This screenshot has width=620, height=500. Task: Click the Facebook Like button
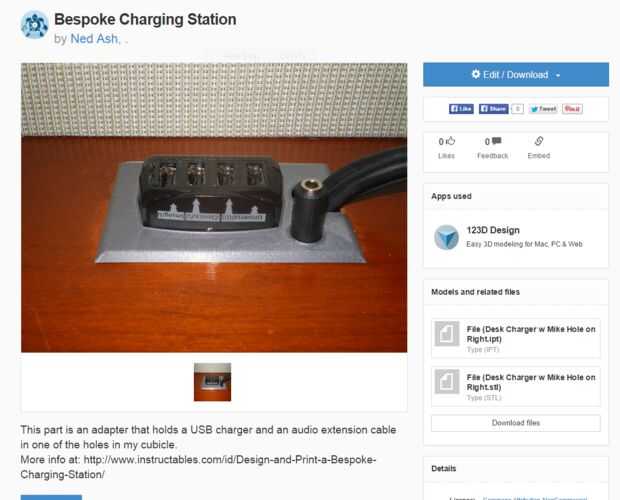coord(461,109)
